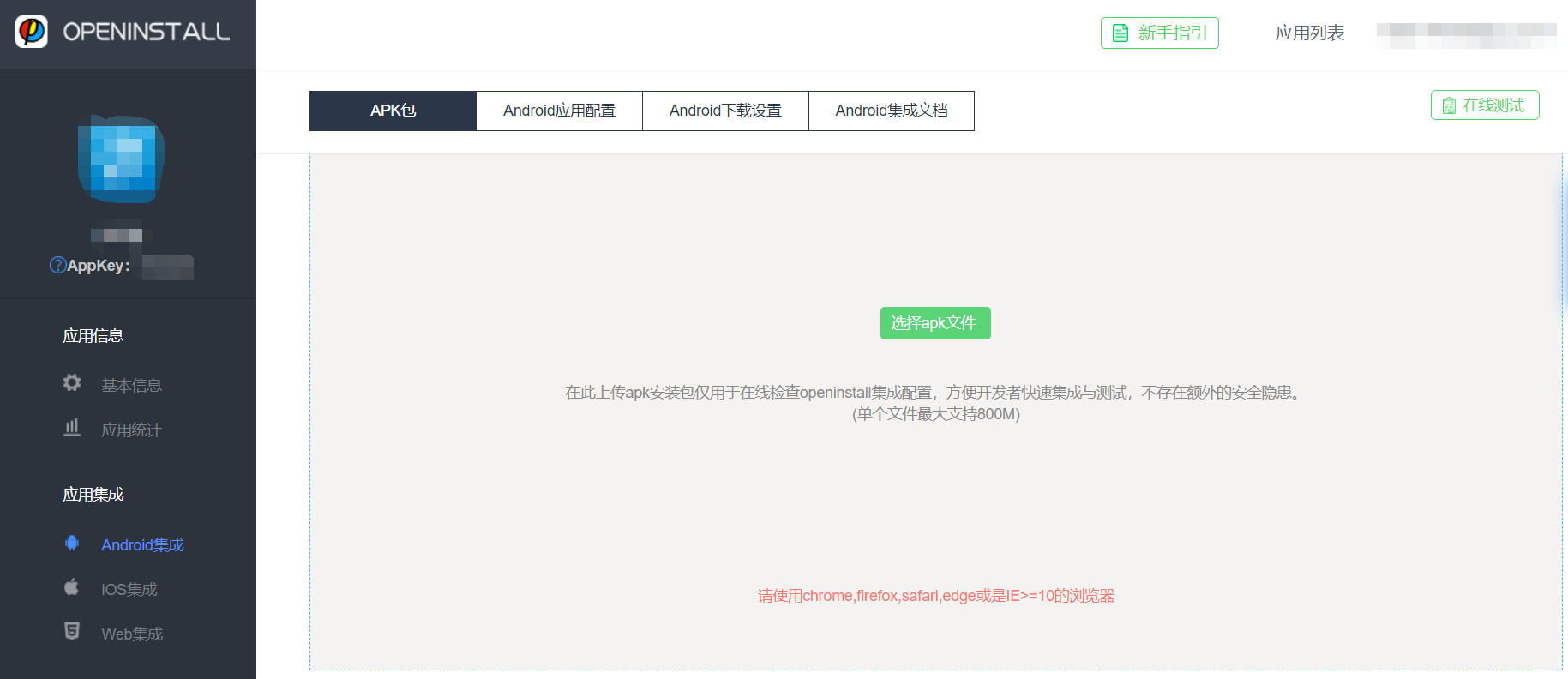Open 应用列表 in the top bar

tap(1309, 33)
